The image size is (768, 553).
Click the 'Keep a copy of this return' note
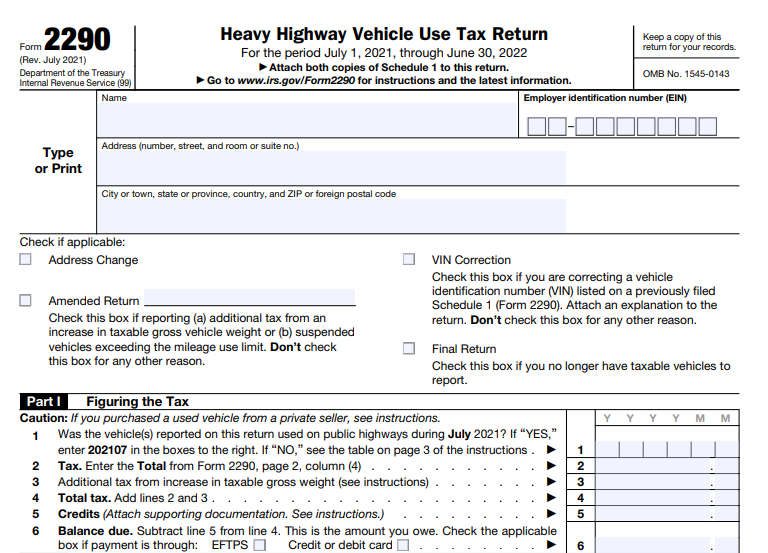[x=689, y=42]
